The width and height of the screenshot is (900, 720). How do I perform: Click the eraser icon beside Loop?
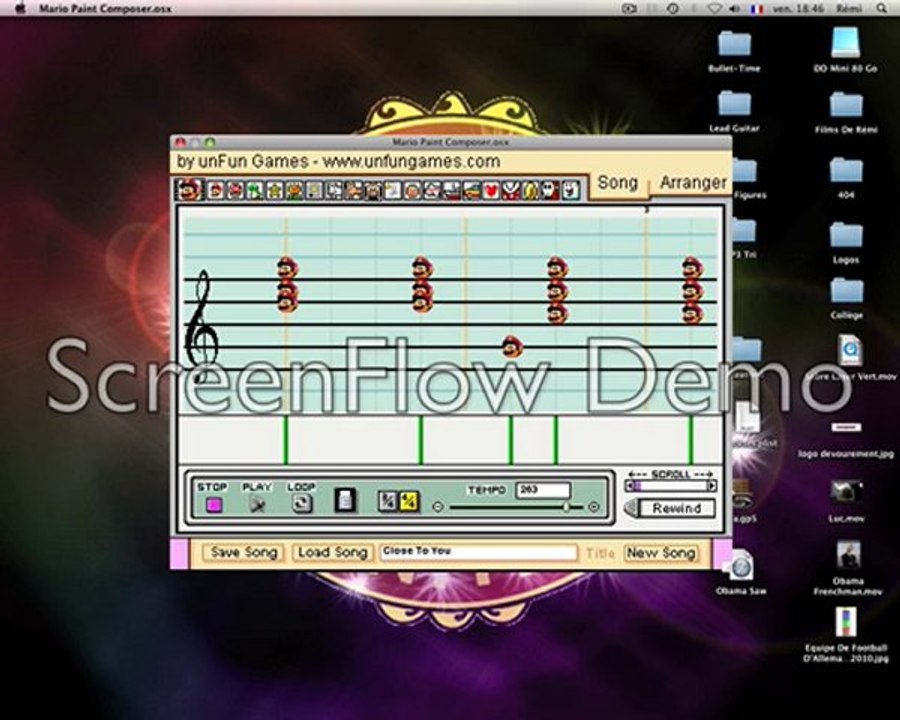345,501
